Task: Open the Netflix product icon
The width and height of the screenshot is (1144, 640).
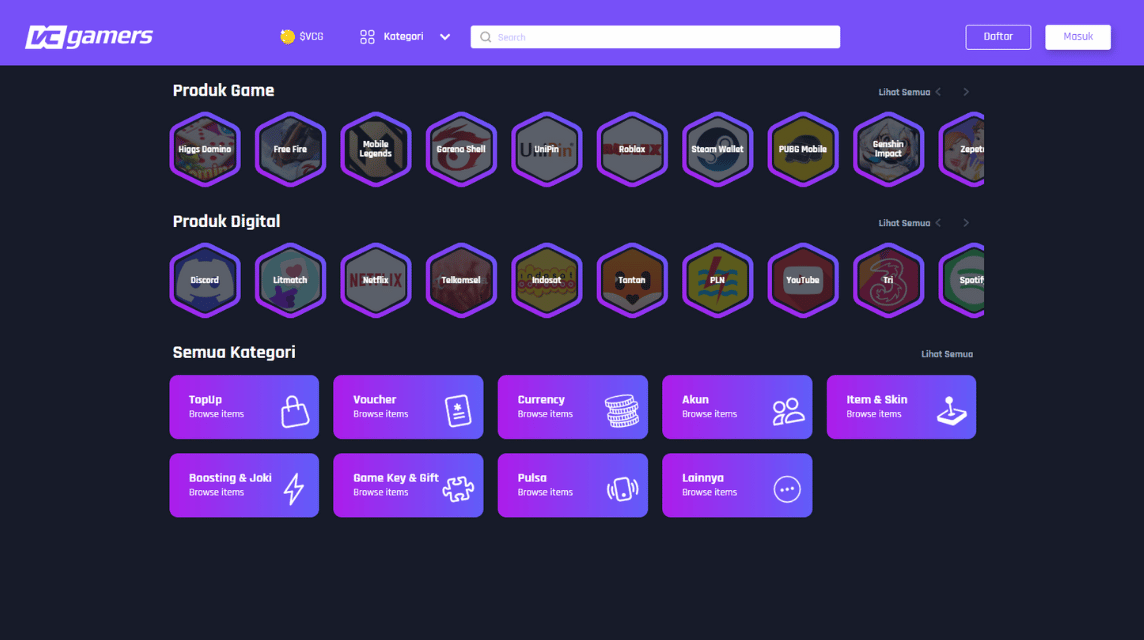Action: point(376,280)
